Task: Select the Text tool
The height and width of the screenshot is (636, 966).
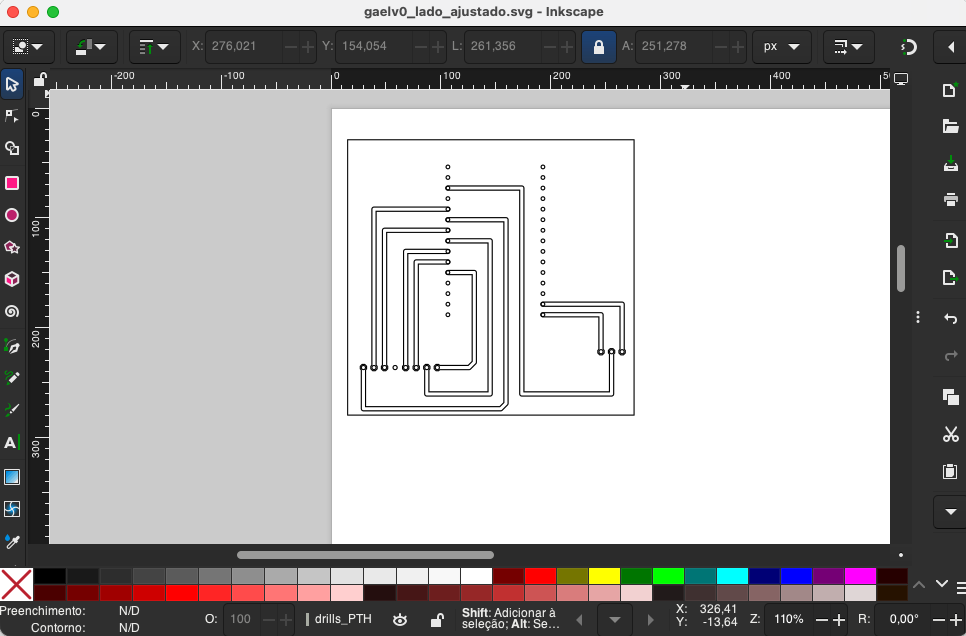Action: [x=12, y=442]
